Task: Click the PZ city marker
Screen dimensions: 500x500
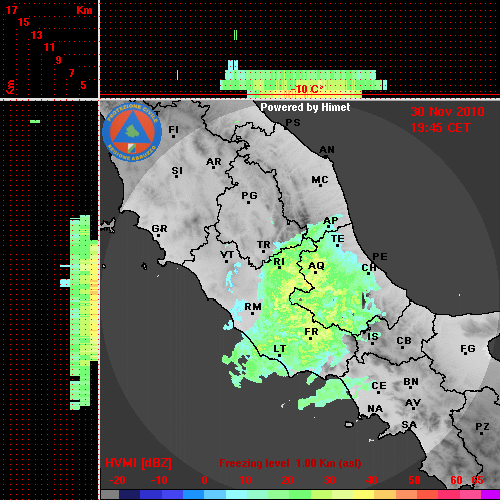Action: pos(482,434)
